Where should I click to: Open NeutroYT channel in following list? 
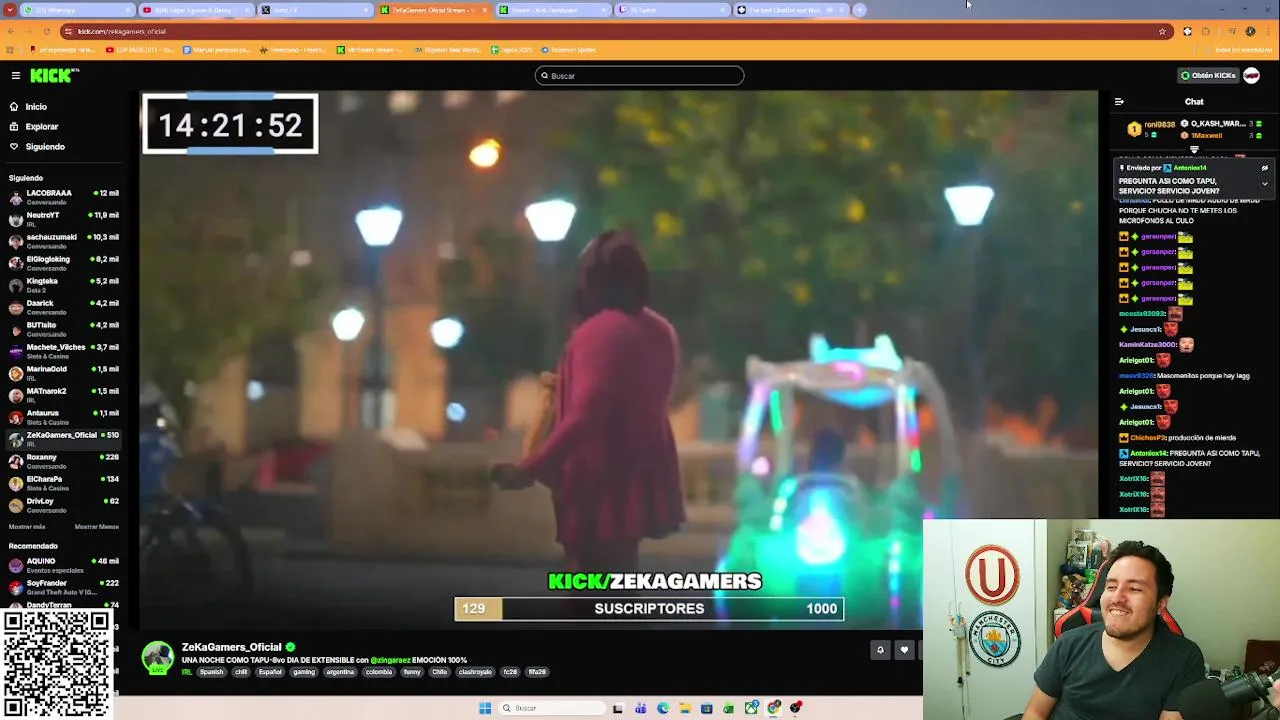point(64,219)
